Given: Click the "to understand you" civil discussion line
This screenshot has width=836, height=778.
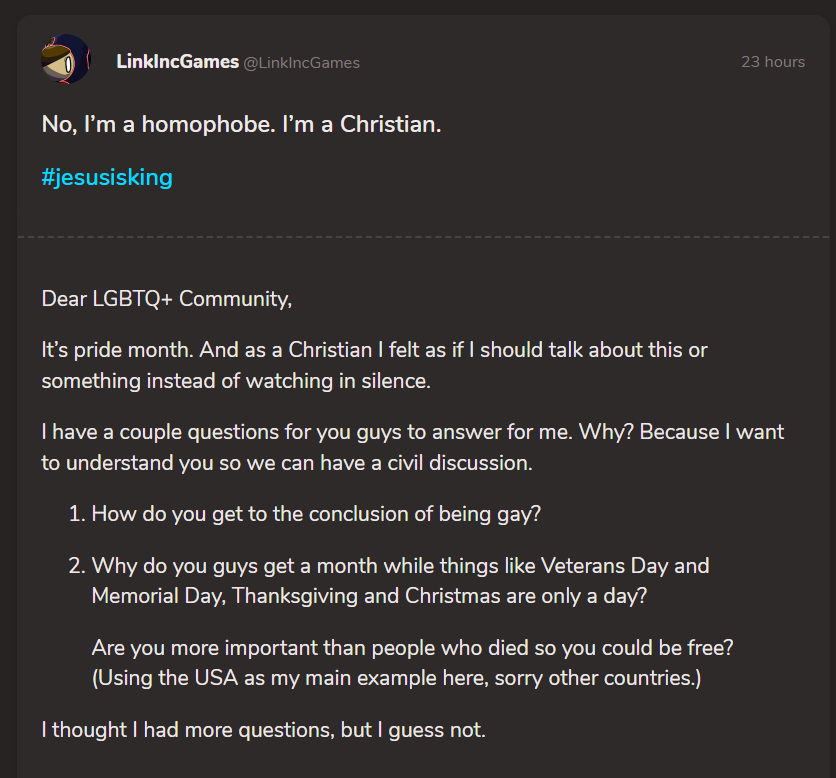Looking at the screenshot, I should pos(287,463).
